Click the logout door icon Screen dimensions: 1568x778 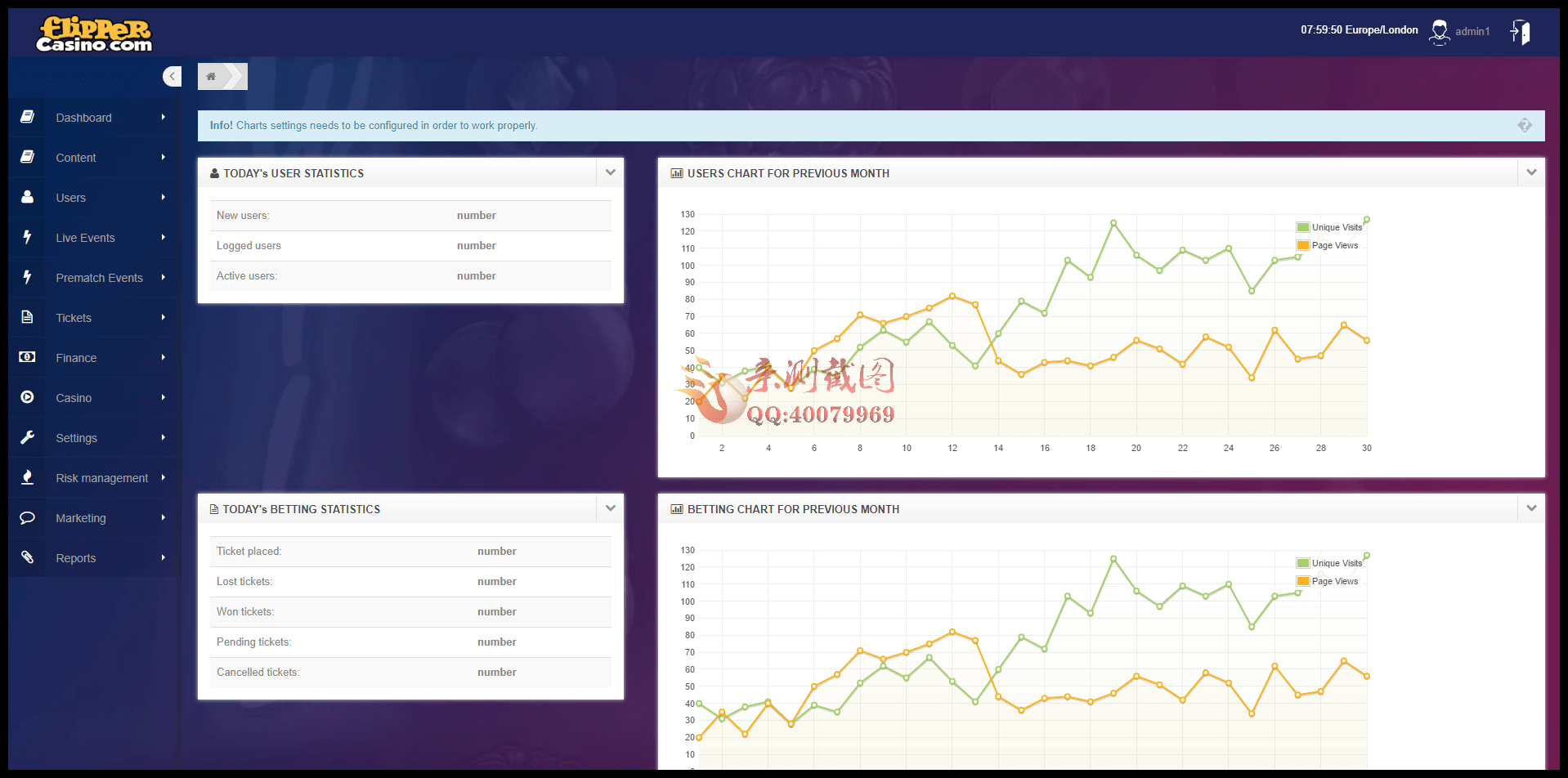click(1520, 32)
